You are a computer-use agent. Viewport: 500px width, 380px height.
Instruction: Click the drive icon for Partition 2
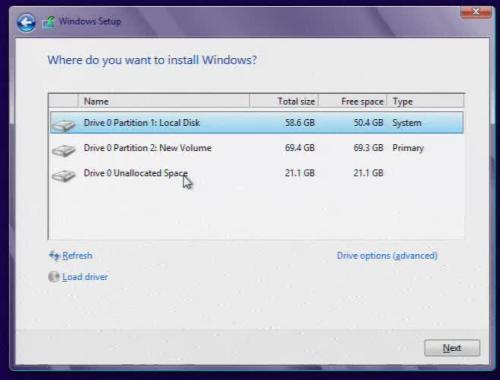coord(63,150)
